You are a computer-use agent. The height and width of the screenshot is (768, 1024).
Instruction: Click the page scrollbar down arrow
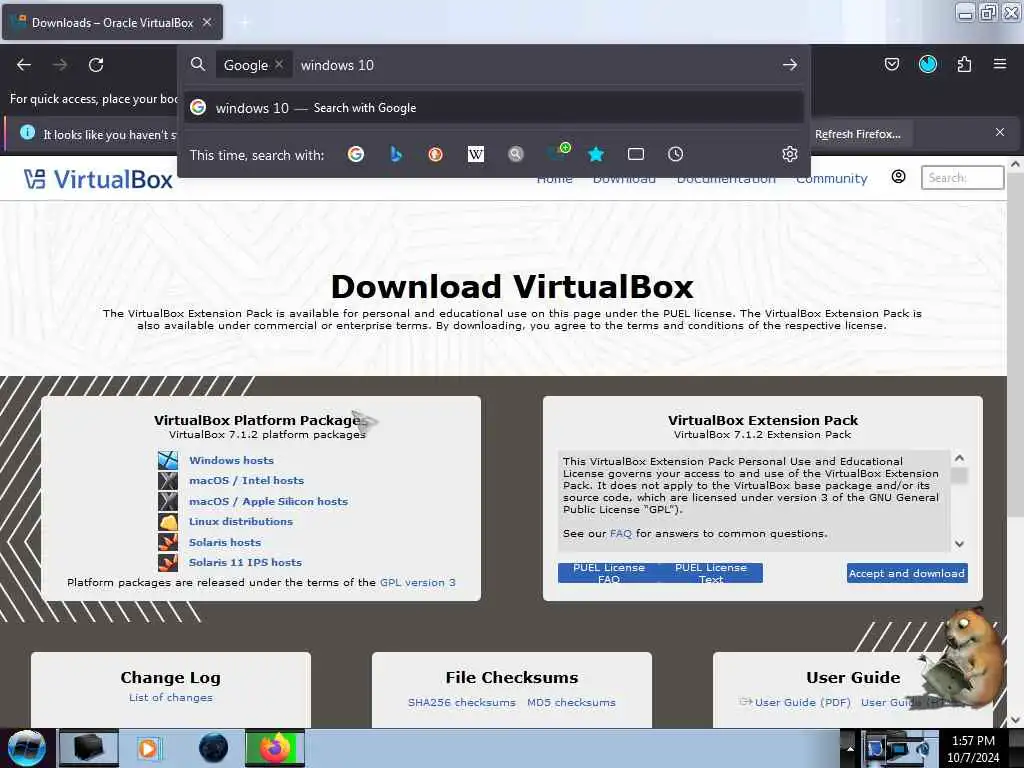[1015, 720]
